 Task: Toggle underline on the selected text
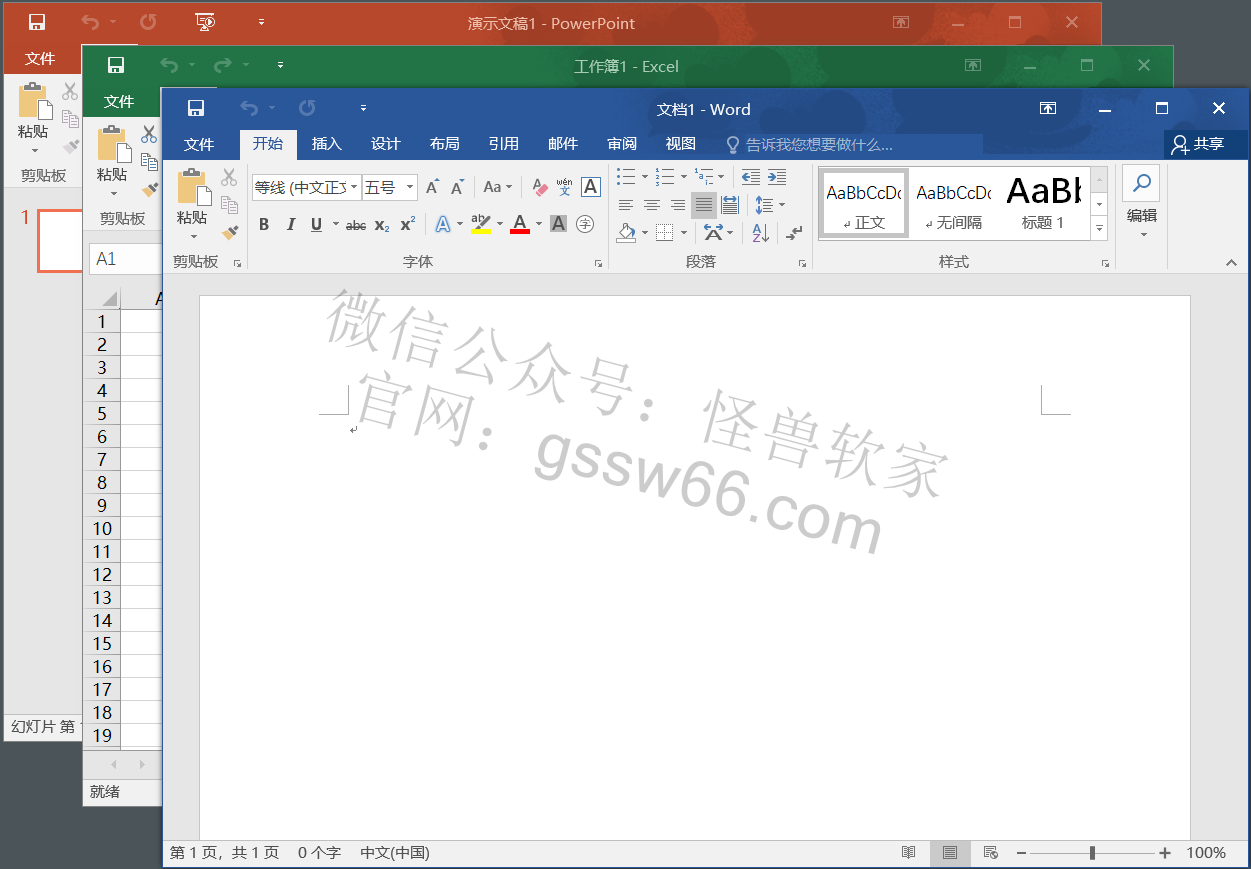click(316, 225)
